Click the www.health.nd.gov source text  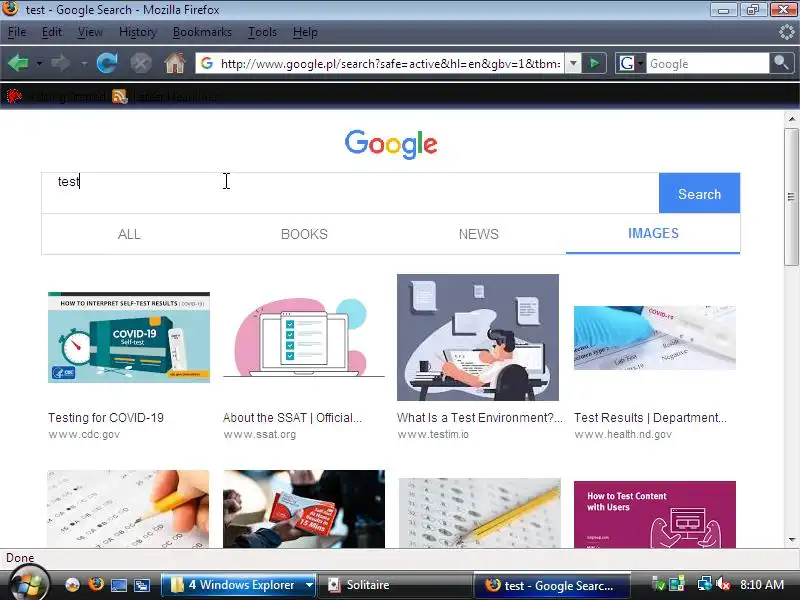623,434
